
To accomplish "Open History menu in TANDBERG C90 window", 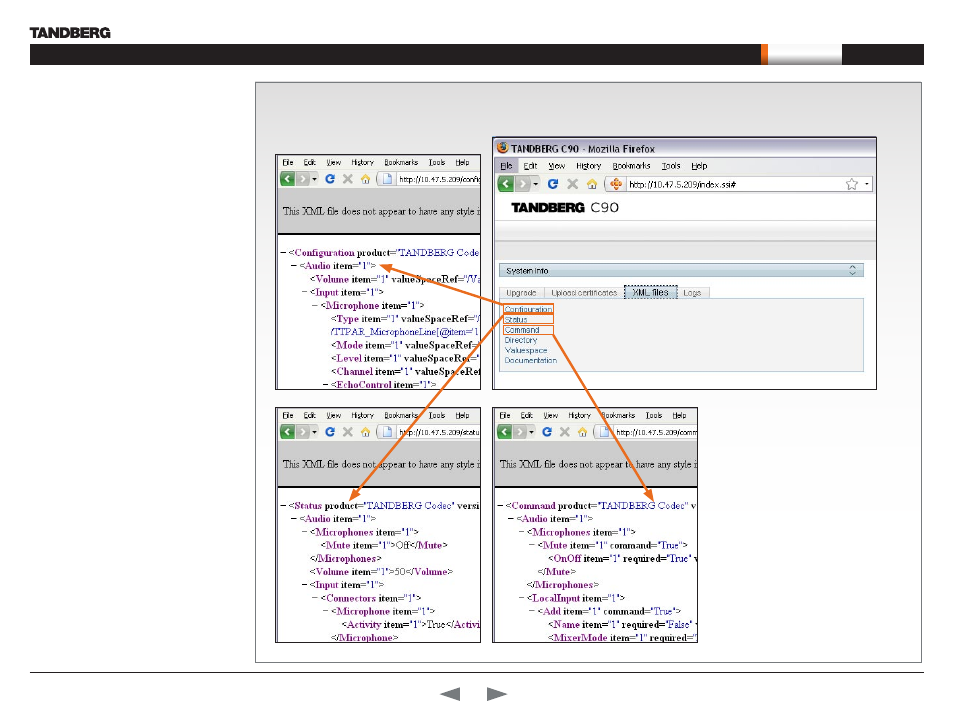I will click(x=588, y=166).
